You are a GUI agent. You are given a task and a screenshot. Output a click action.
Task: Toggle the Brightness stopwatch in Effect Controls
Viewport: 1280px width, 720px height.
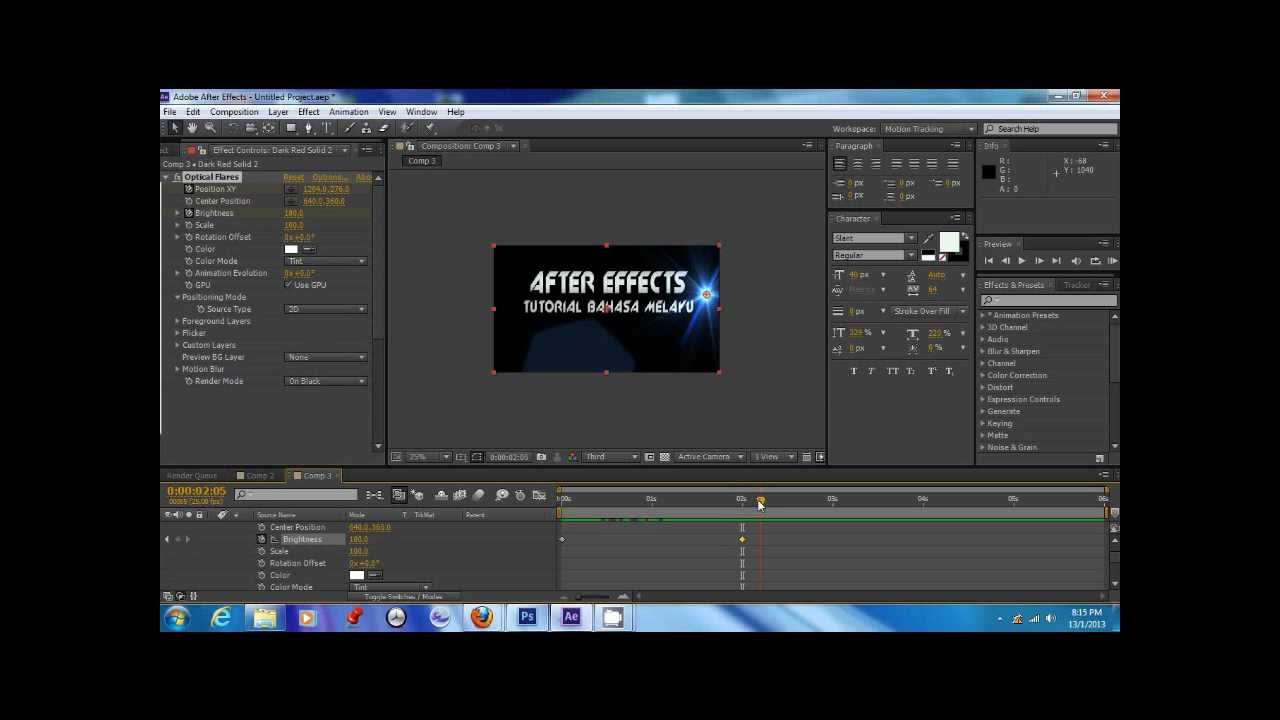coord(188,213)
